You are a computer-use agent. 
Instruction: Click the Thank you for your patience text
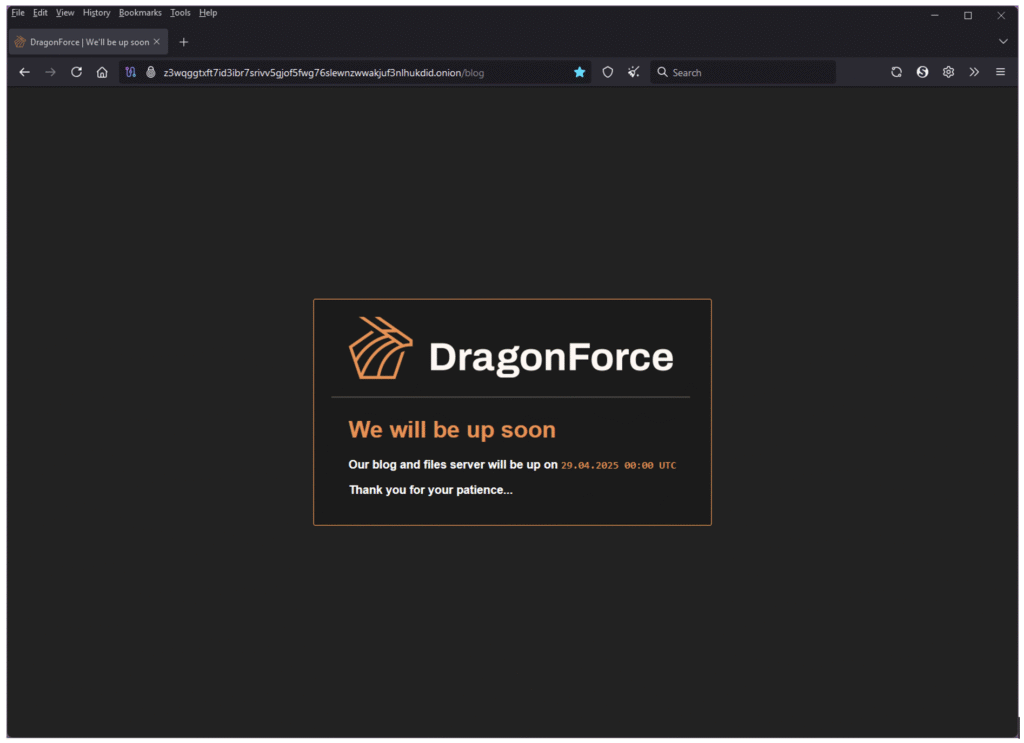(430, 490)
